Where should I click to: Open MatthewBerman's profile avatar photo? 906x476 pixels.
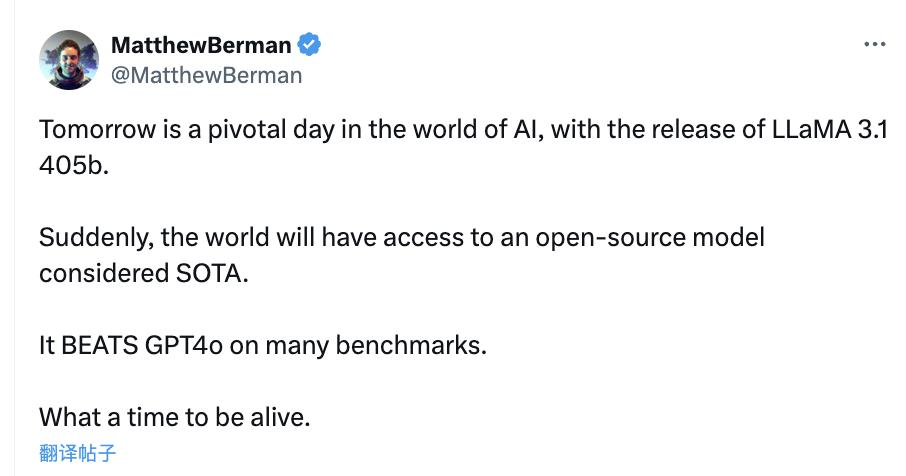coord(69,60)
